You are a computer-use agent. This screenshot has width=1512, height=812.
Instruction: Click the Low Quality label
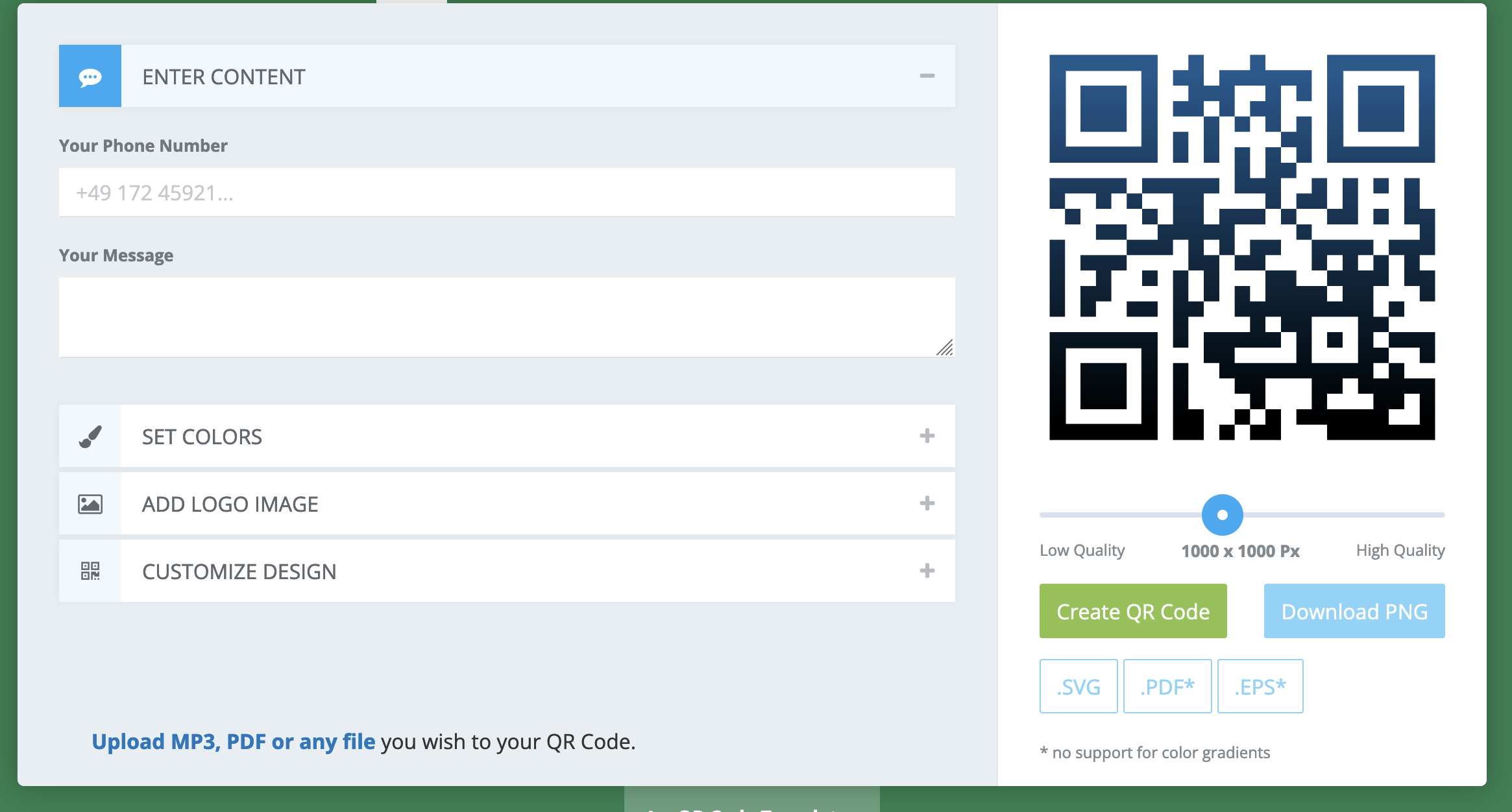pos(1082,551)
